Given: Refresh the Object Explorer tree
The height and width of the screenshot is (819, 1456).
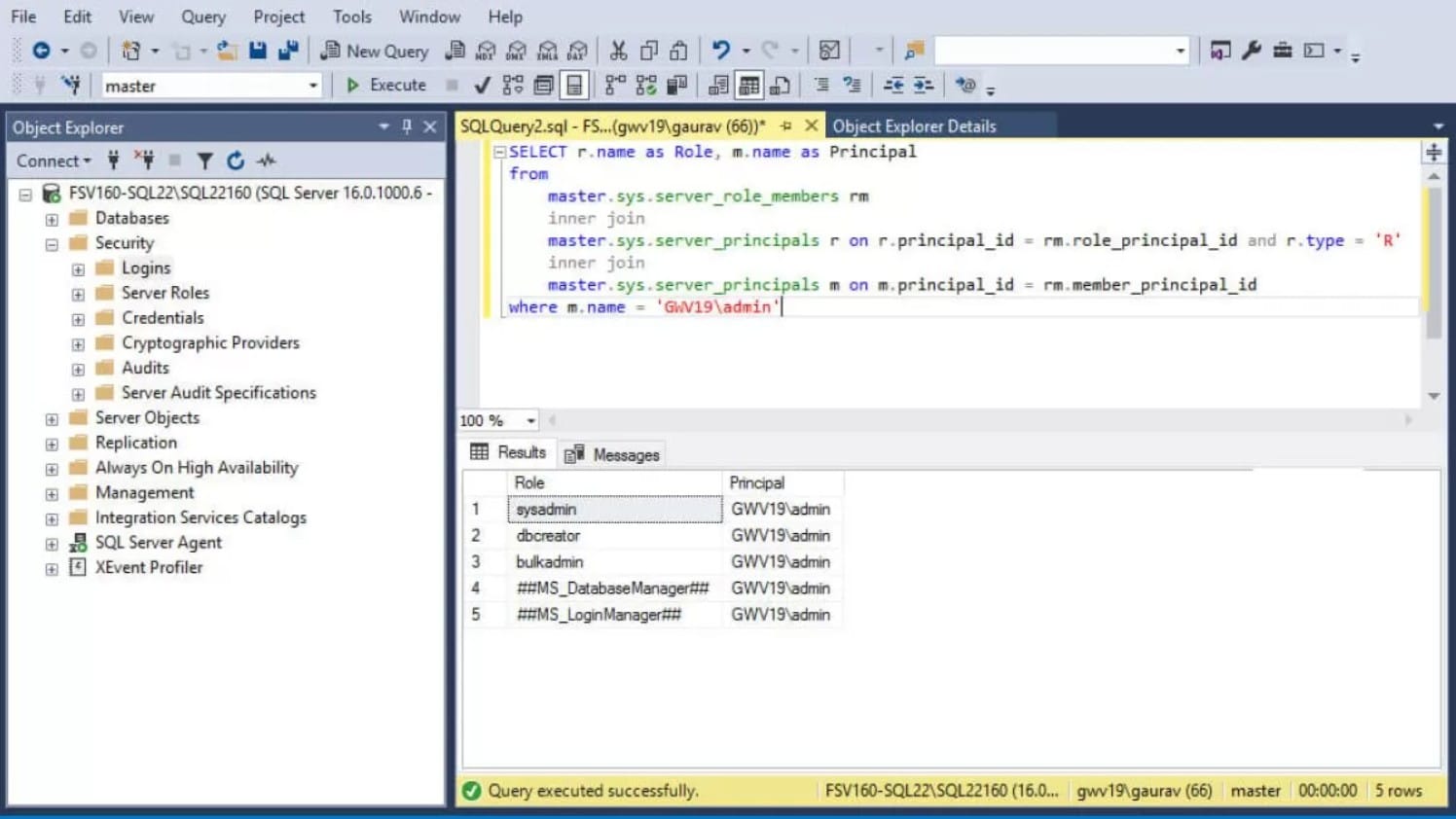Looking at the screenshot, I should coord(235,160).
